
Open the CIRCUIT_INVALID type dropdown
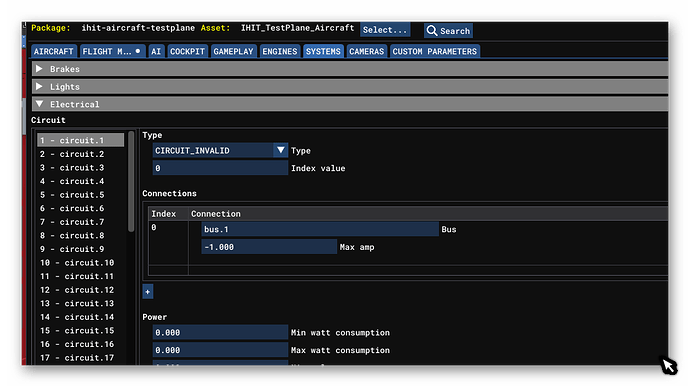point(220,151)
